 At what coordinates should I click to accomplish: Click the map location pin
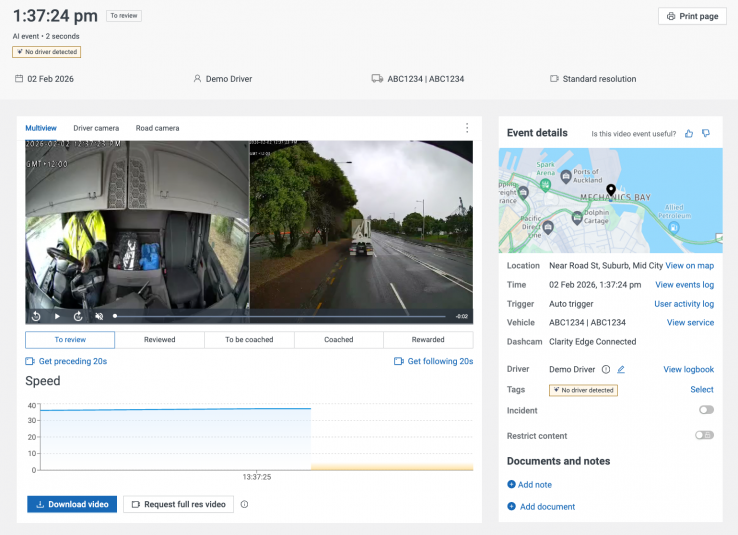click(611, 190)
